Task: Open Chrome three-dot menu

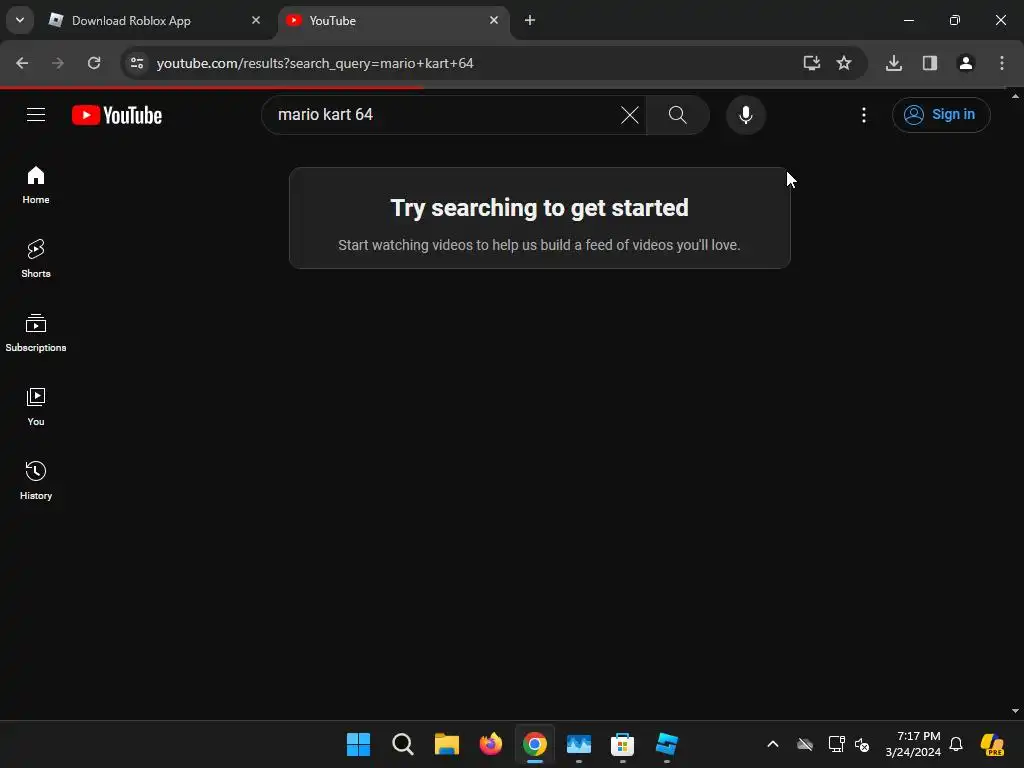Action: coord(1002,63)
